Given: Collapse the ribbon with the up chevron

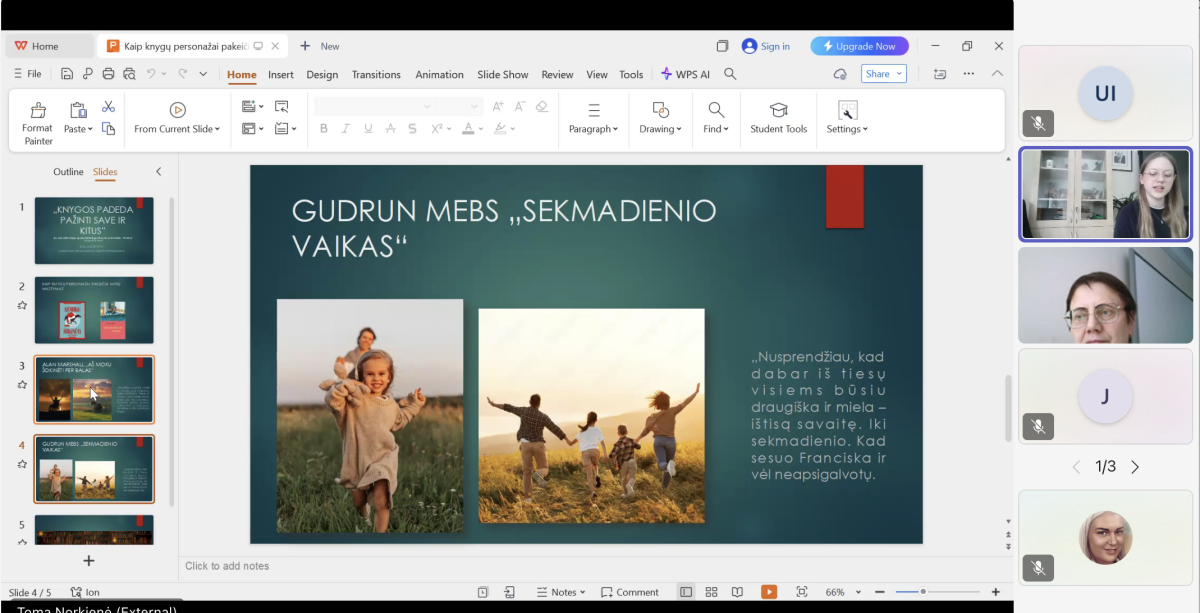Looking at the screenshot, I should 997,74.
